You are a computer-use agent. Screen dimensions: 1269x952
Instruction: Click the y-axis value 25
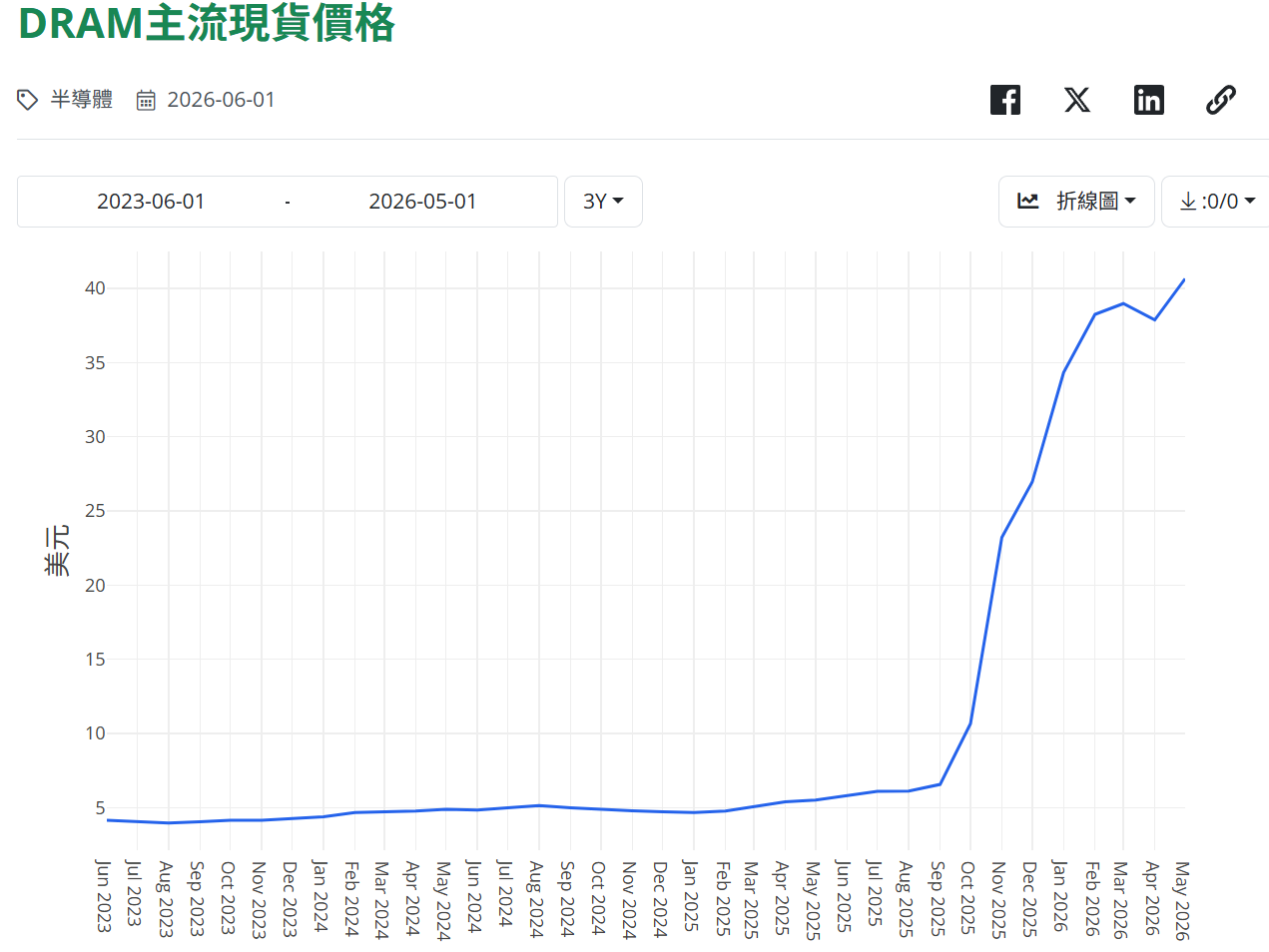95,511
